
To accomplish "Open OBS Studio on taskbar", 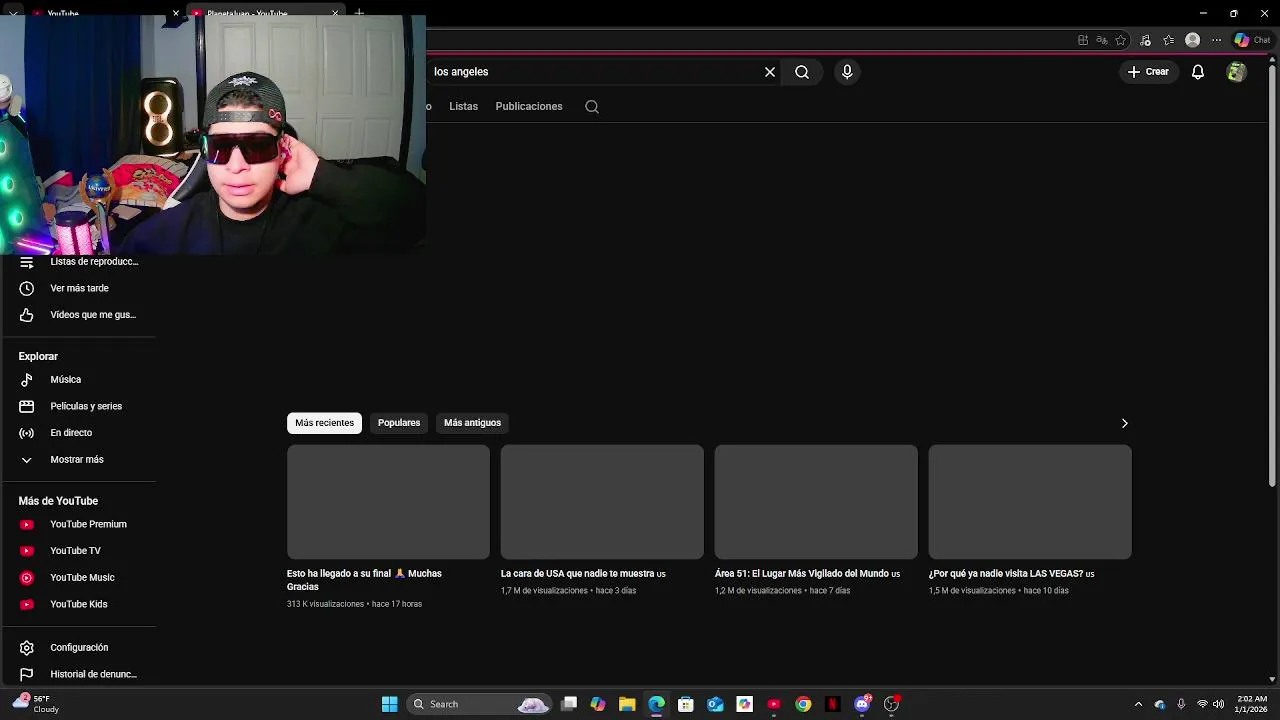I will 891,704.
